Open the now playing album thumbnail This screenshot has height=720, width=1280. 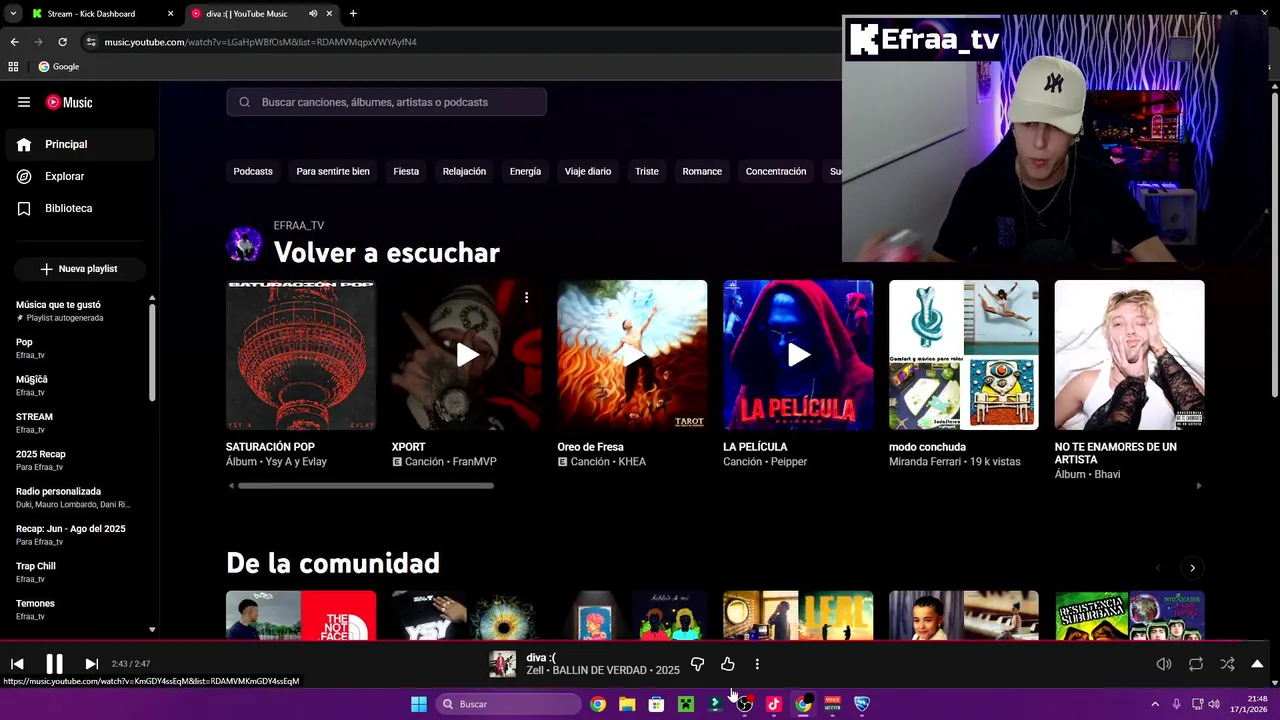click(502, 664)
